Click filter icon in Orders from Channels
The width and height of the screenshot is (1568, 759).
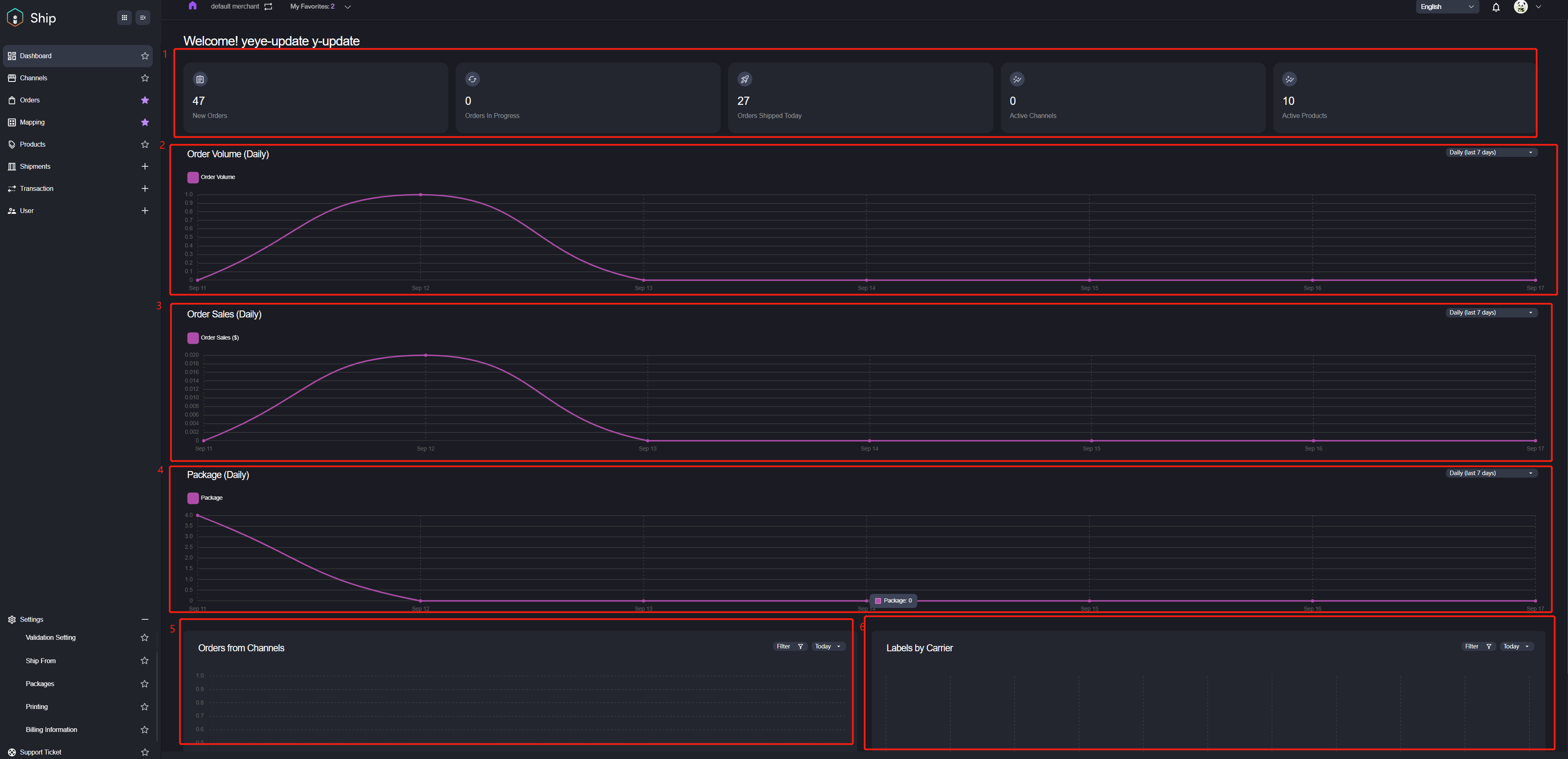pyautogui.click(x=801, y=646)
